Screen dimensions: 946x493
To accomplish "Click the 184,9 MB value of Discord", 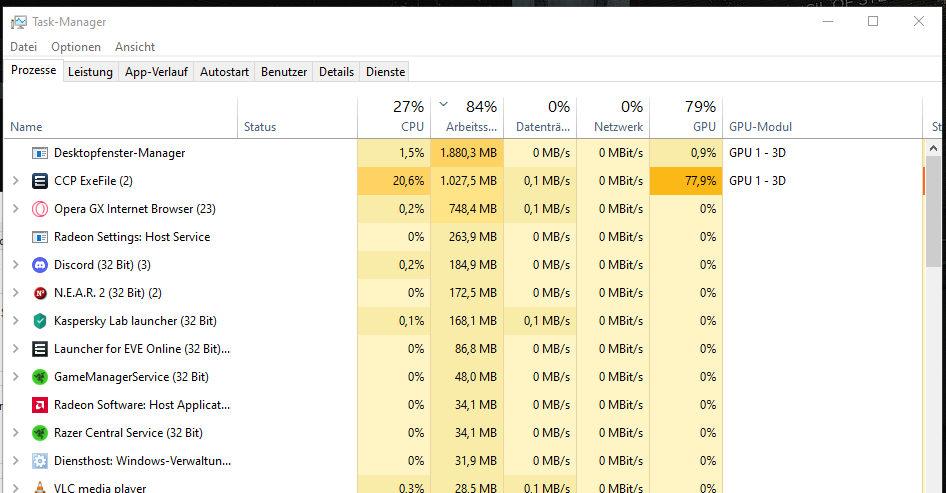I will click(x=473, y=265).
